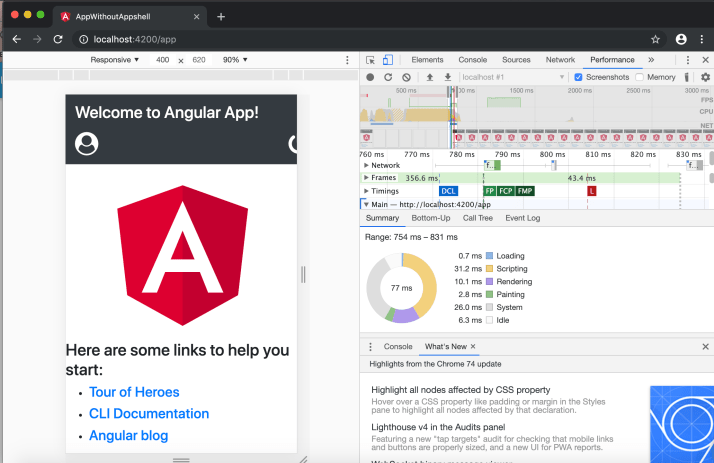Viewport: 714px width, 463px height.
Task: Expand the Frames track
Action: (x=366, y=178)
